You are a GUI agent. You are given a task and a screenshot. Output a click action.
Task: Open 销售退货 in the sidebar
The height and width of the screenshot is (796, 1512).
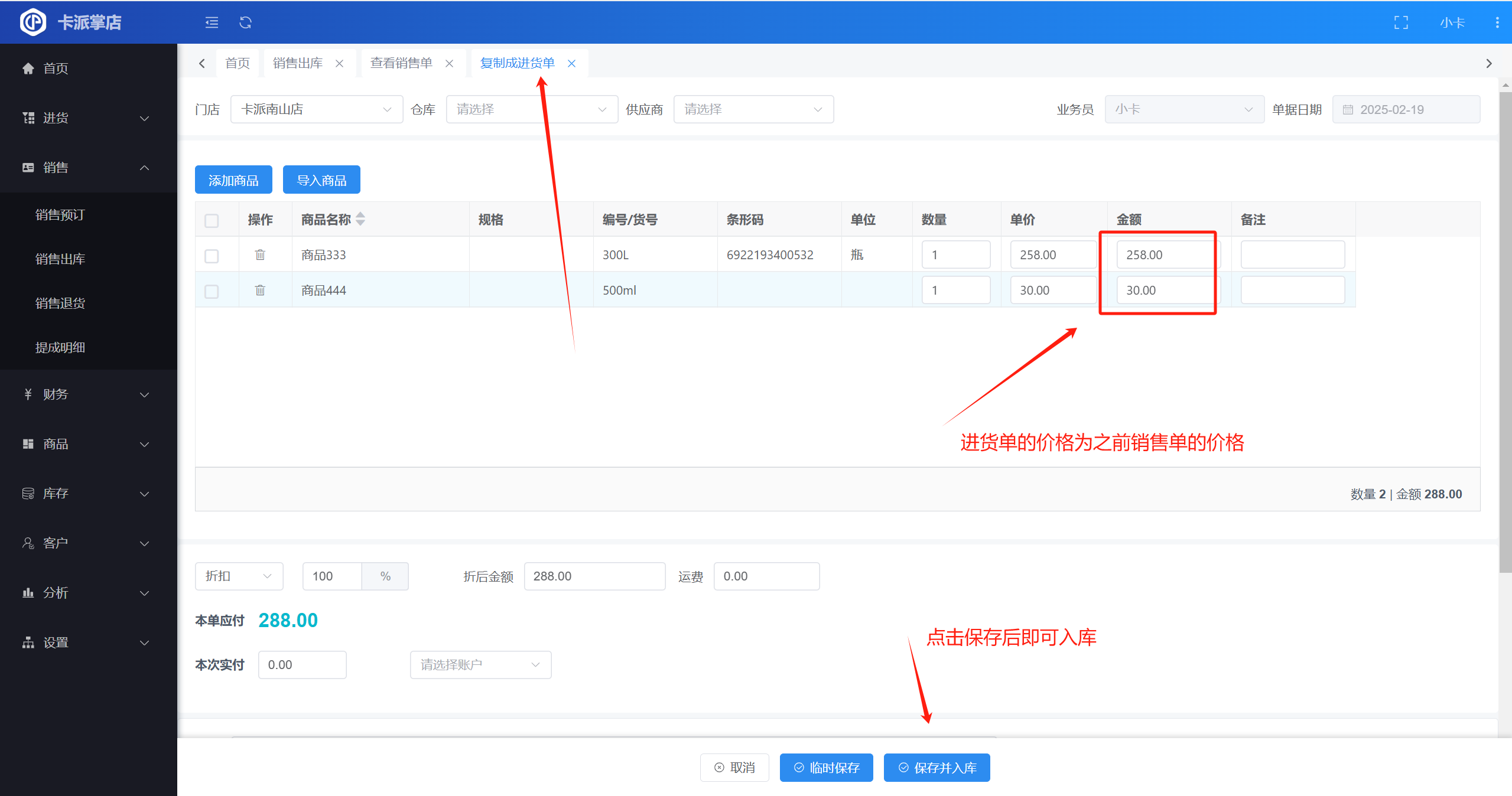pos(60,303)
